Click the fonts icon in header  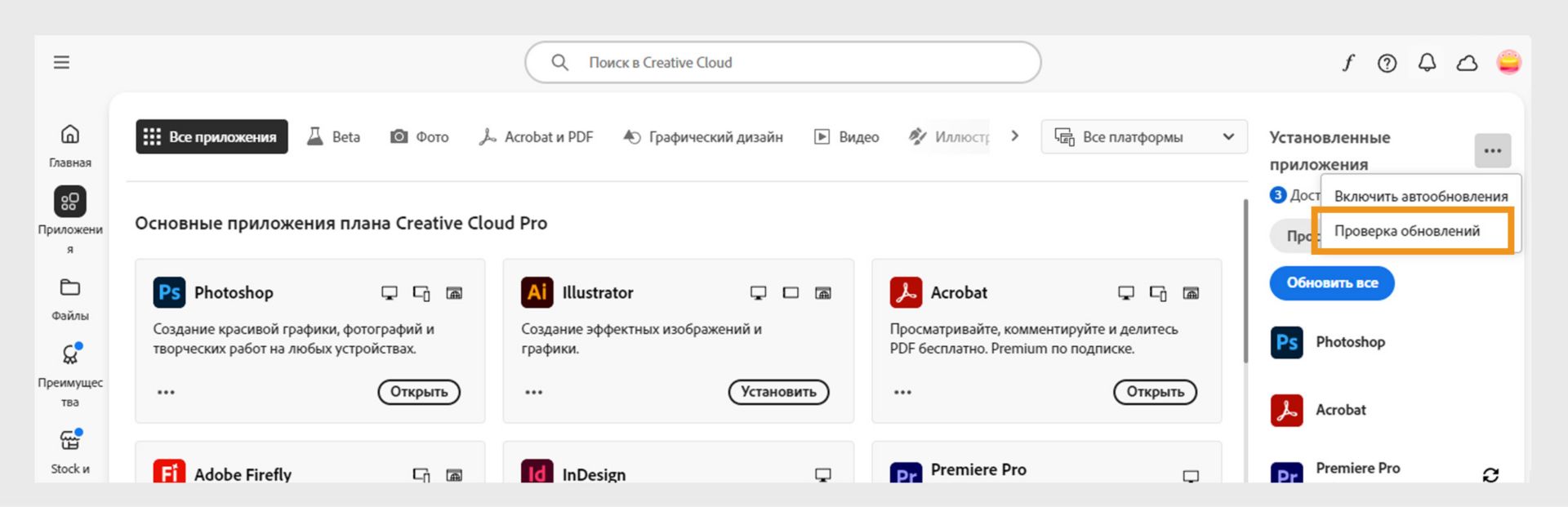click(x=1348, y=63)
